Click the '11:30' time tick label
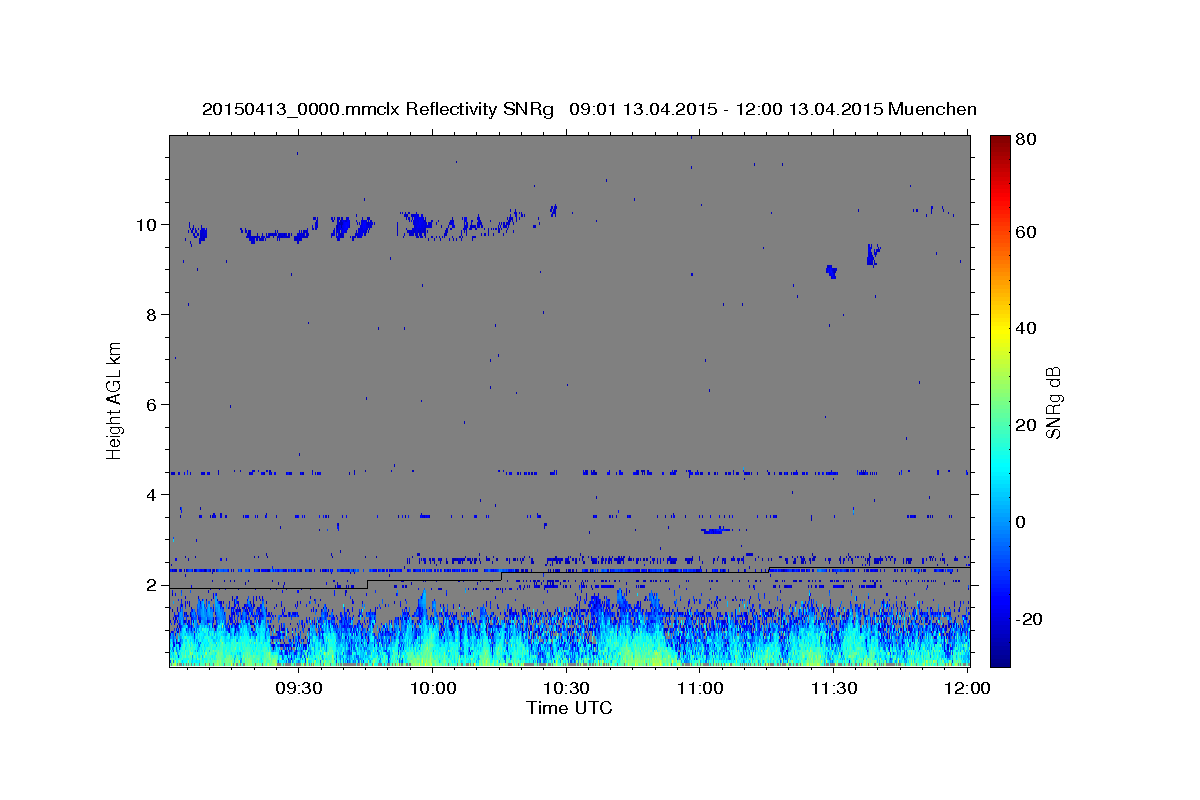 click(x=833, y=688)
